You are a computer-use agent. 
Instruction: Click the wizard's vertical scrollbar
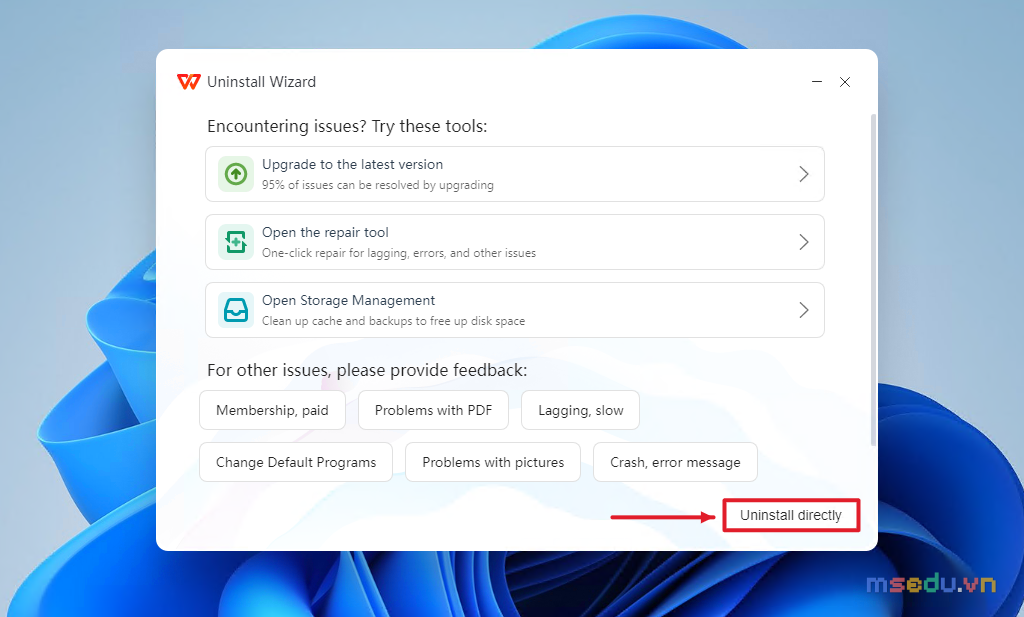point(873,281)
